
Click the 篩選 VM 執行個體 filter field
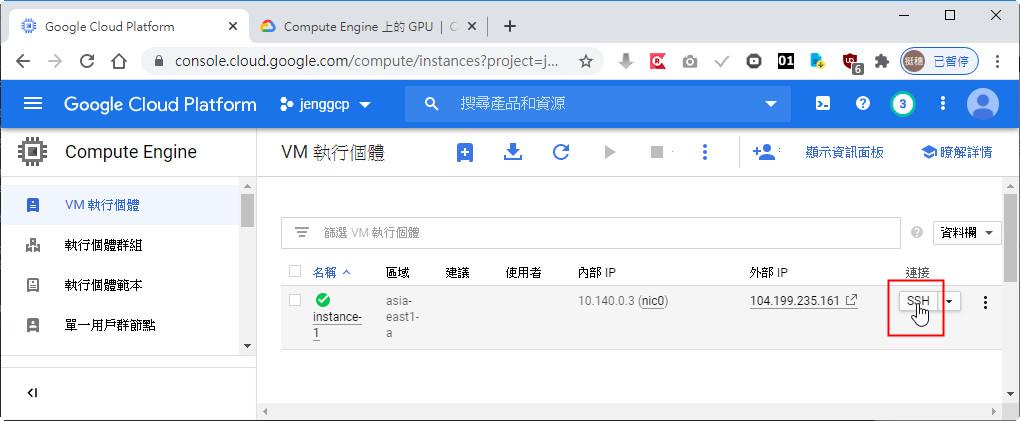coord(591,233)
